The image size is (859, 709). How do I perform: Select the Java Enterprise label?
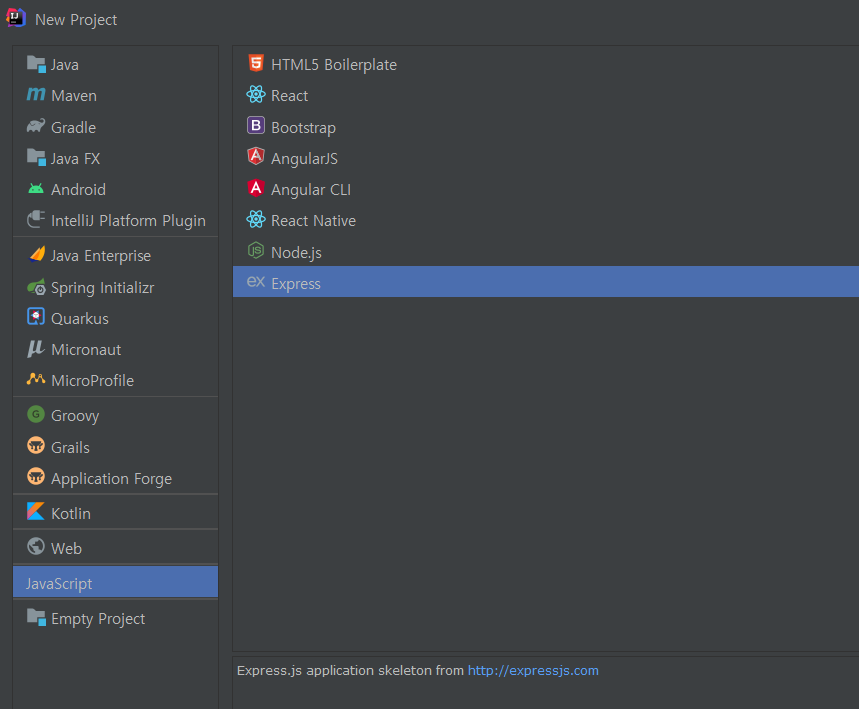point(101,256)
